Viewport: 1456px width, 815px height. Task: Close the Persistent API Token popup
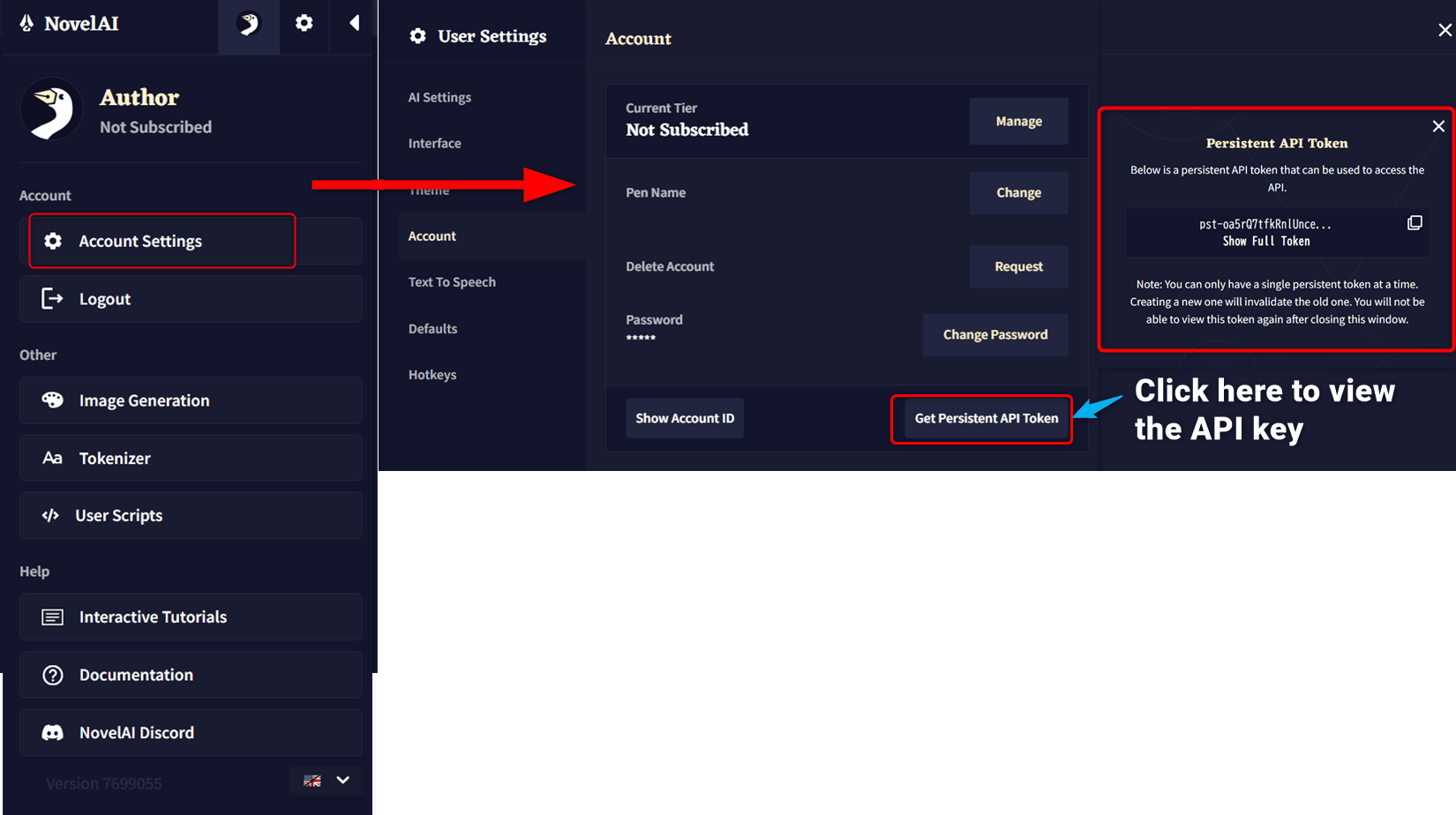(1438, 126)
